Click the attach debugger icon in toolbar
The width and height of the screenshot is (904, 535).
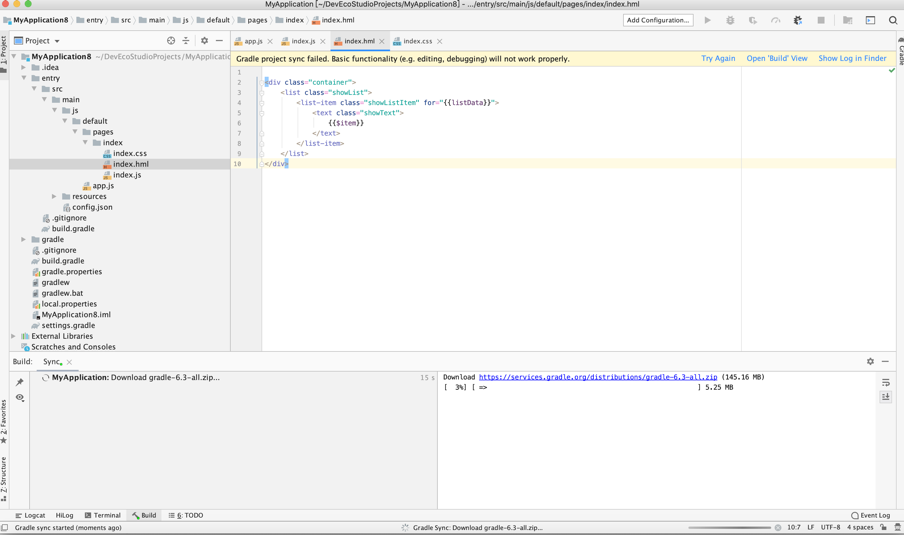pyautogui.click(x=798, y=20)
